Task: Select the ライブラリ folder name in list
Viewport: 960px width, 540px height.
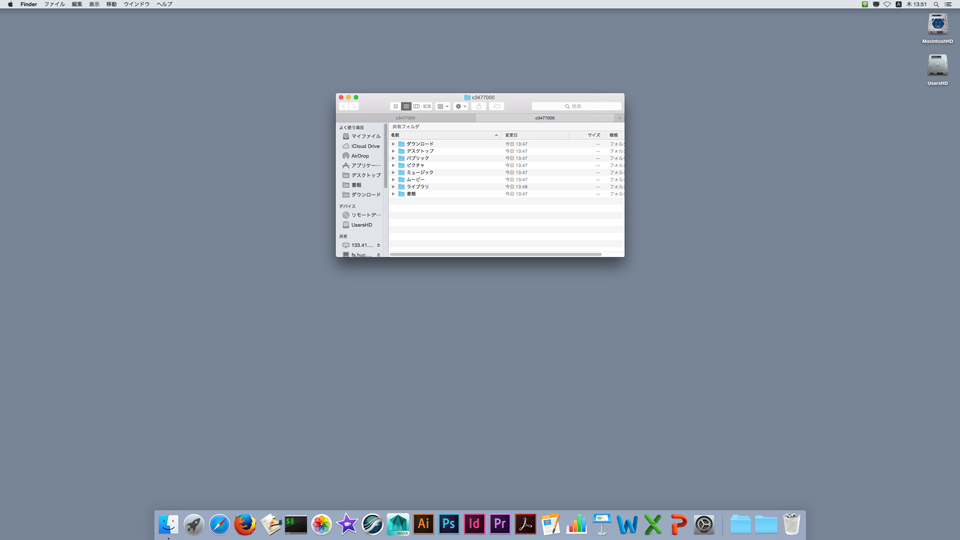Action: [418, 187]
